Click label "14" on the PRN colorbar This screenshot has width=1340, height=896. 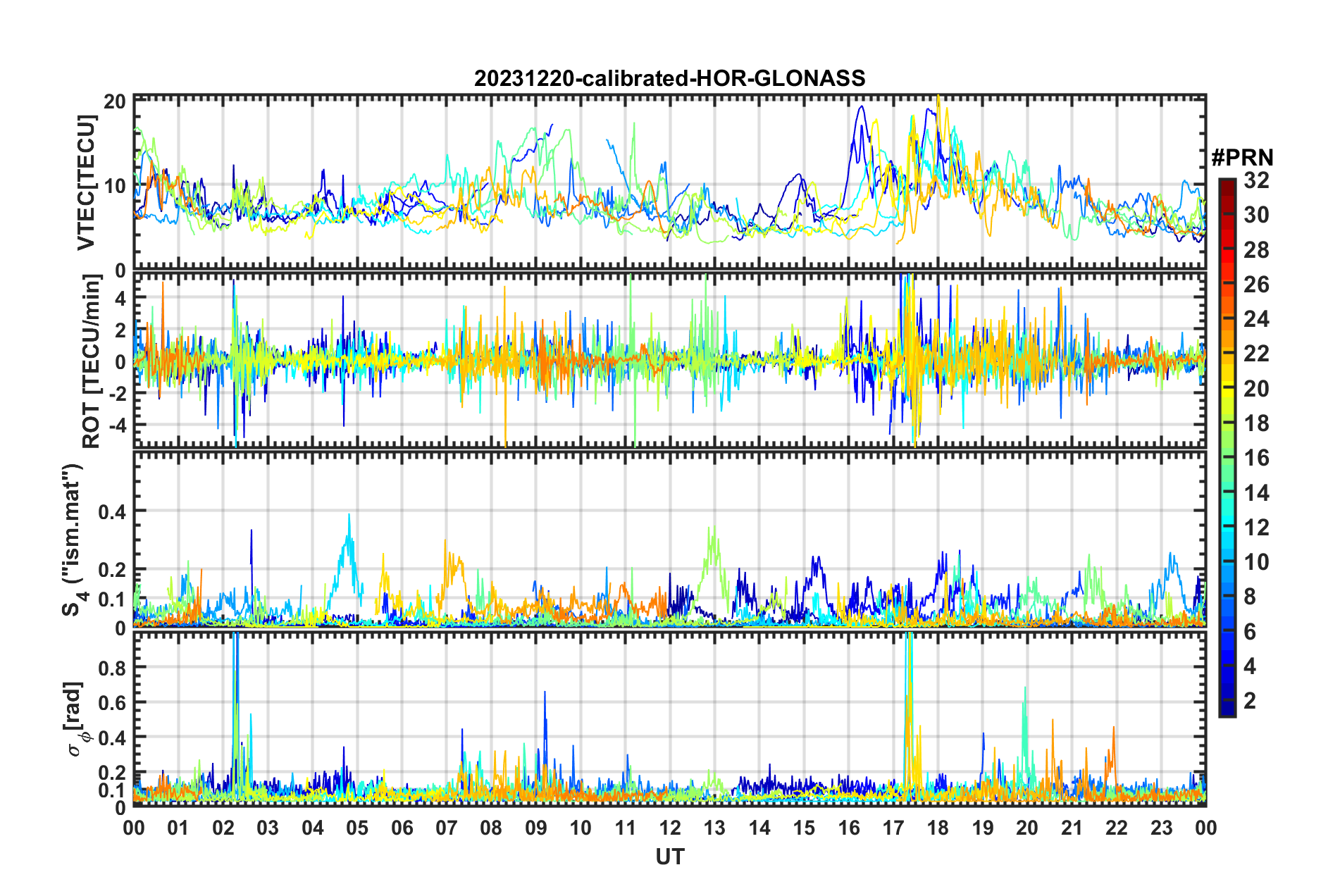[x=1256, y=493]
